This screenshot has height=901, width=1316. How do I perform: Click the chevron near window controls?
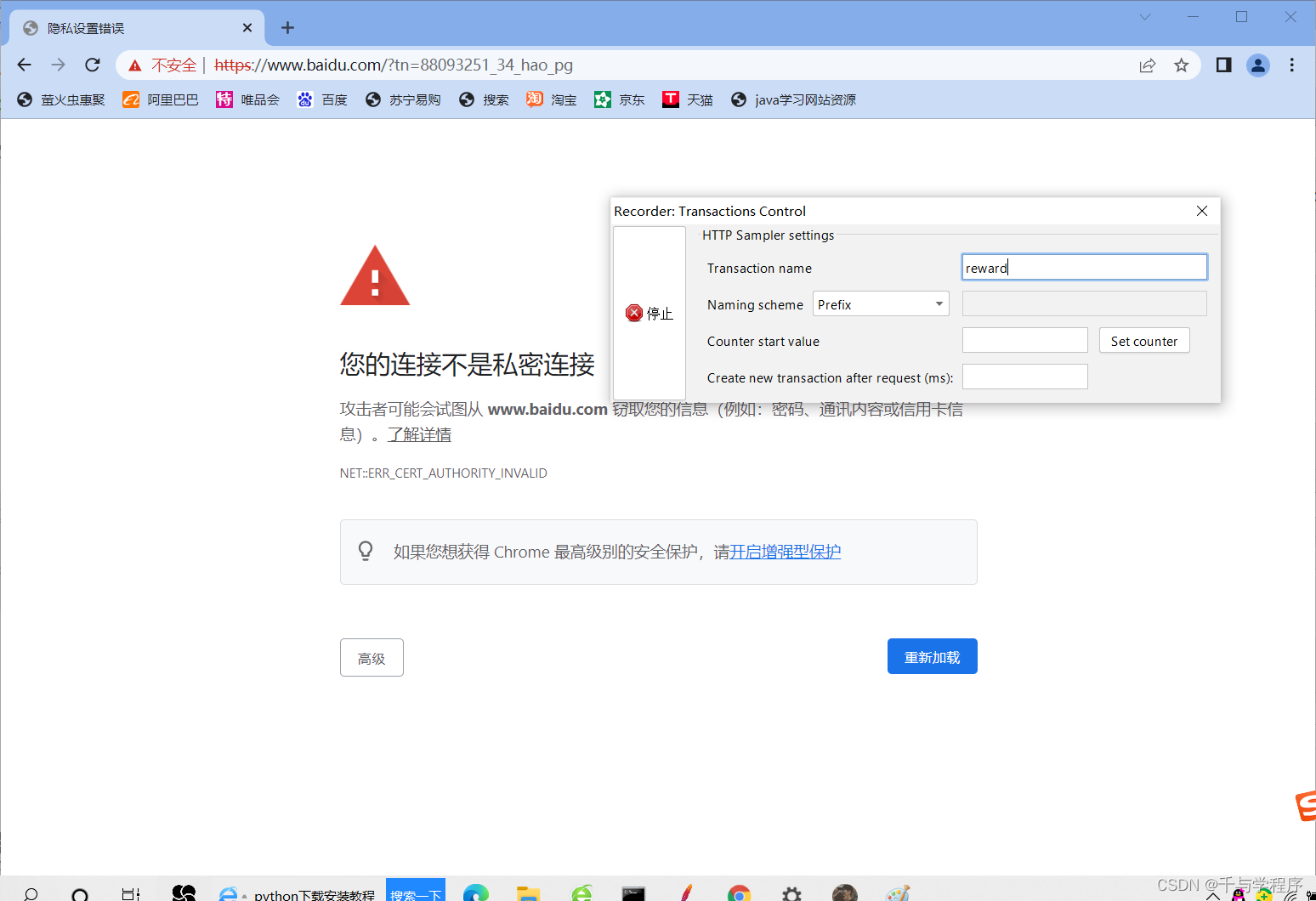pyautogui.click(x=1144, y=16)
